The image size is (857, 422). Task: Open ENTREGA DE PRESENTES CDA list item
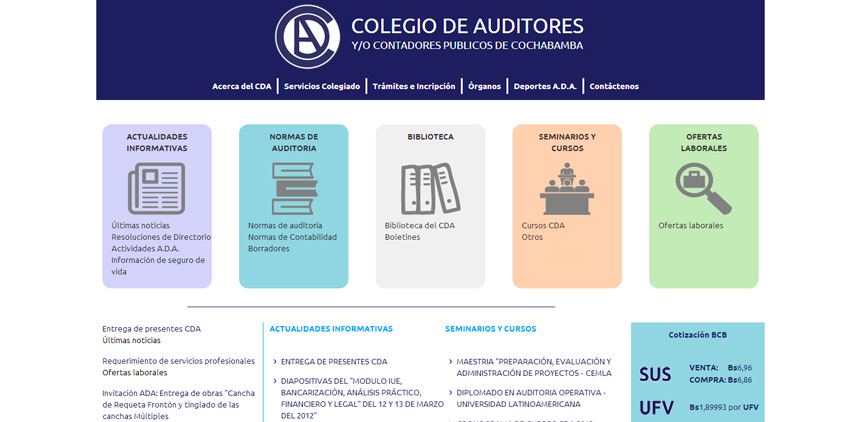(x=334, y=362)
